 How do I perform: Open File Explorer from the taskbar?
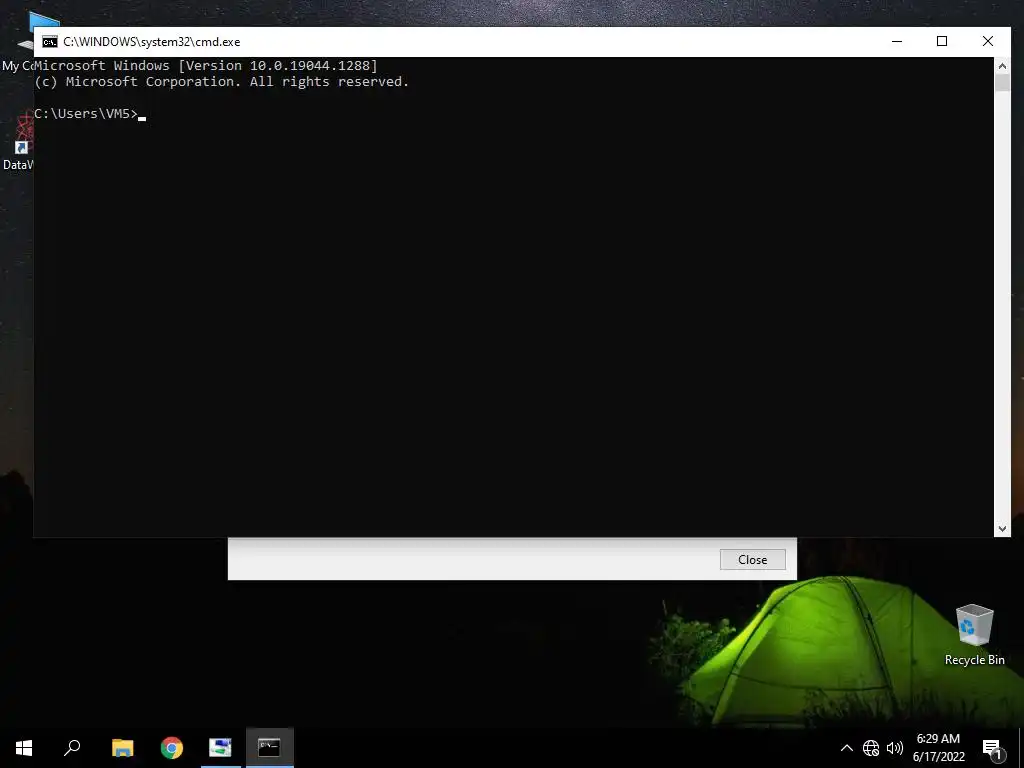122,748
